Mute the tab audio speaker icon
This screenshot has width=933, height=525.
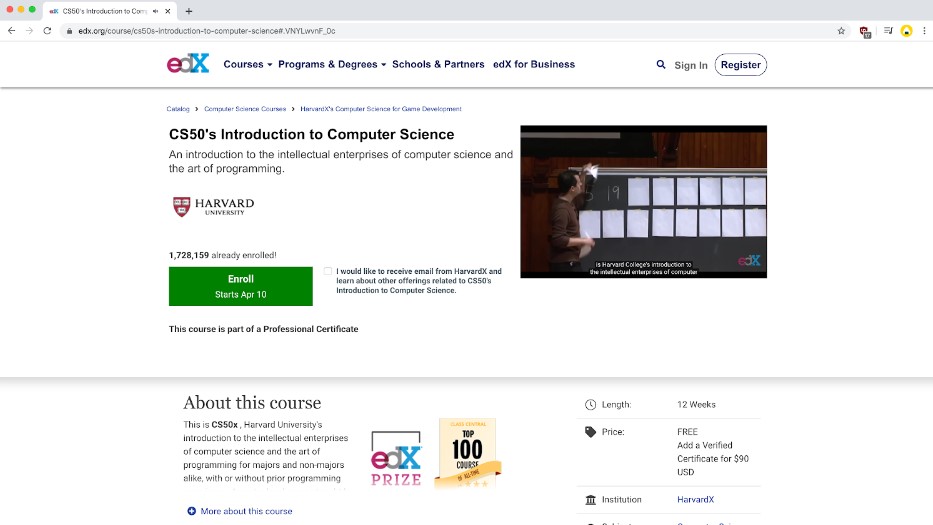[x=155, y=11]
